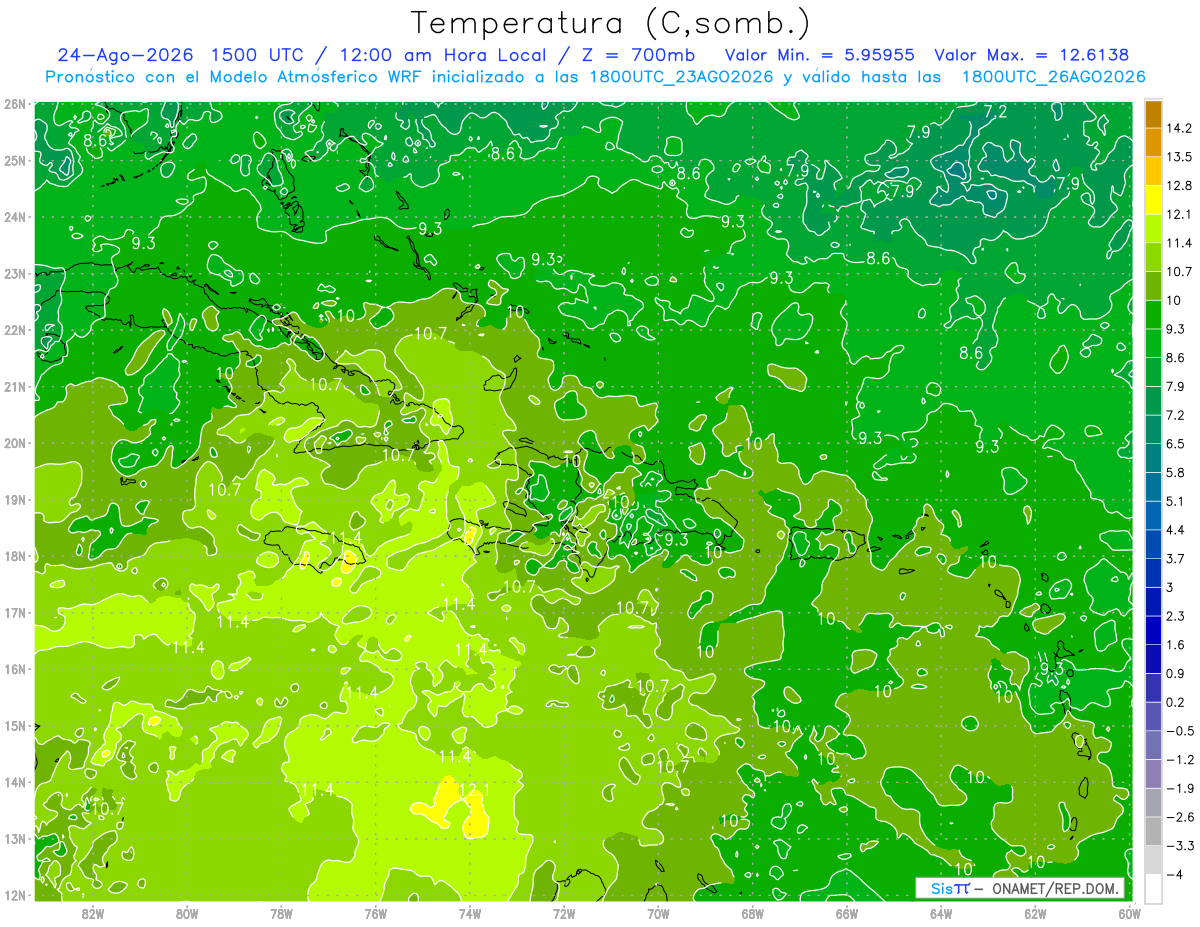Click the '5.8' legend scale value

(1175, 472)
